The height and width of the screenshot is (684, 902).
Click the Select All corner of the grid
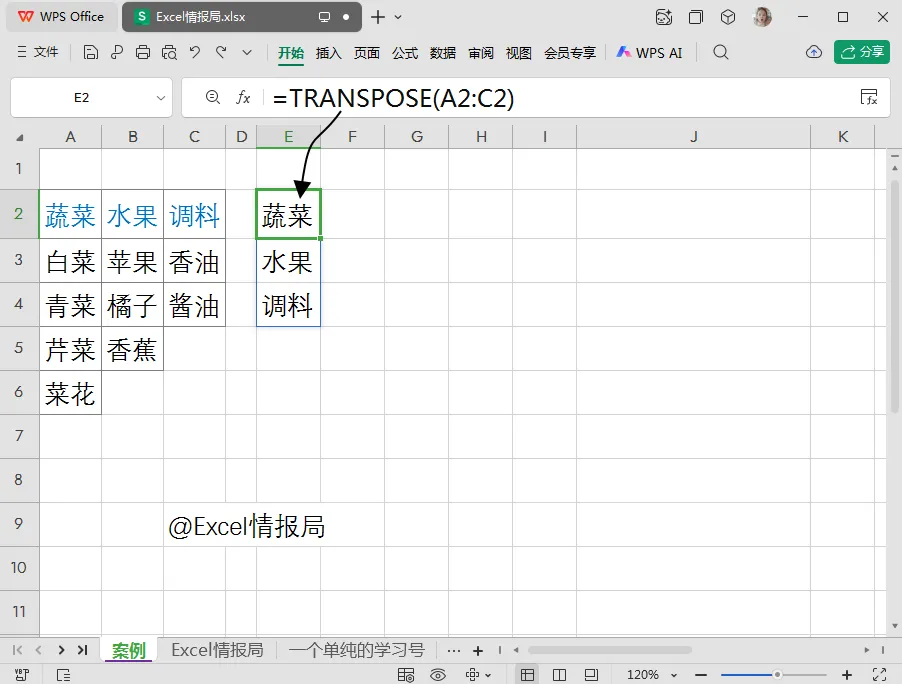coord(20,137)
